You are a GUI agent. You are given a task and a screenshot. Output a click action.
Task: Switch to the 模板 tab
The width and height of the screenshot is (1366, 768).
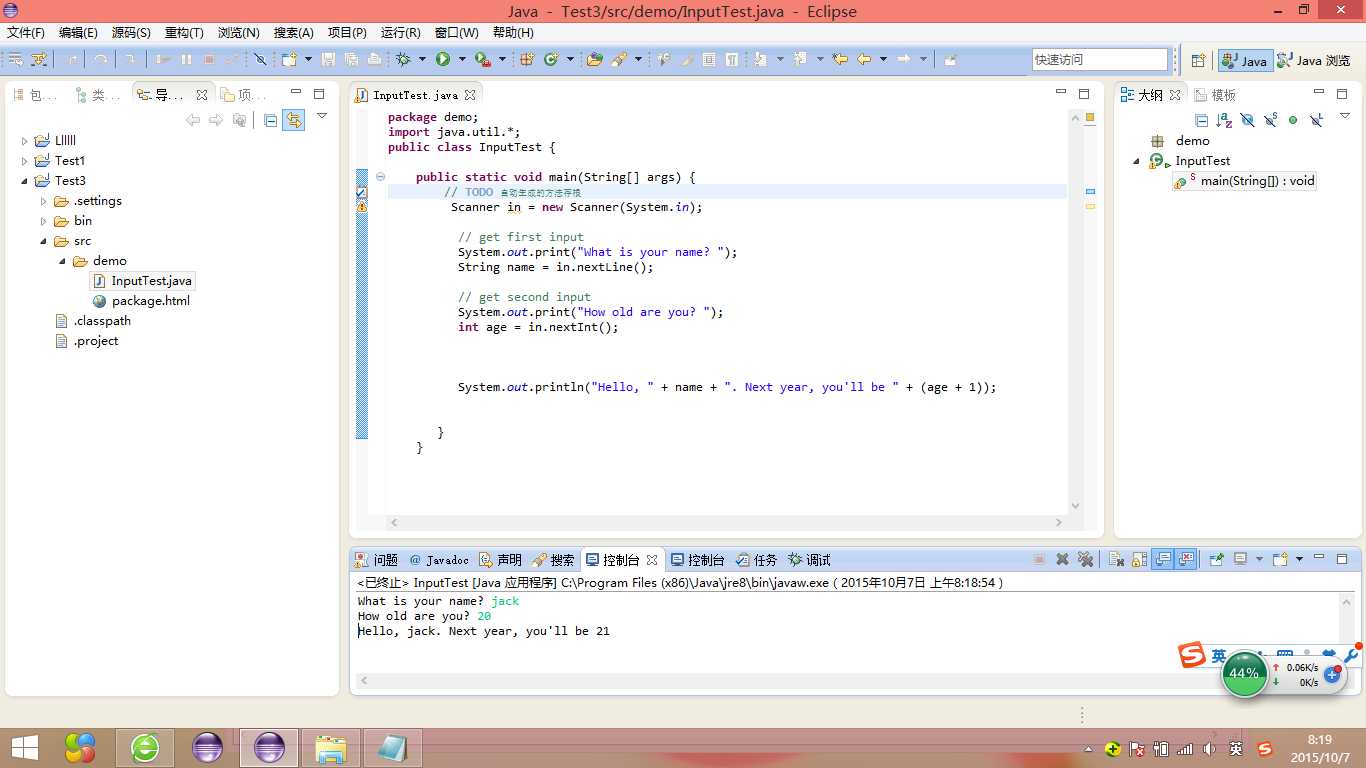(x=1215, y=95)
